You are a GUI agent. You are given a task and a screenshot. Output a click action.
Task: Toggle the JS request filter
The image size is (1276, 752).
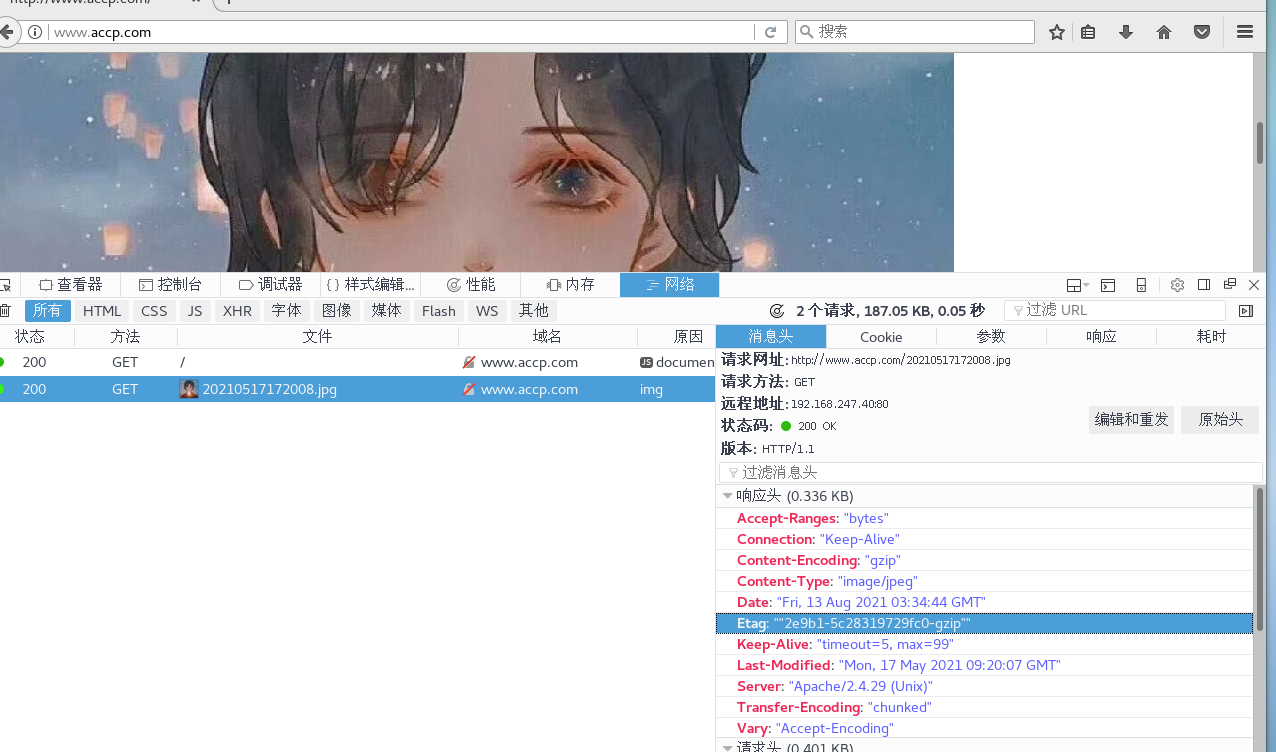click(195, 311)
